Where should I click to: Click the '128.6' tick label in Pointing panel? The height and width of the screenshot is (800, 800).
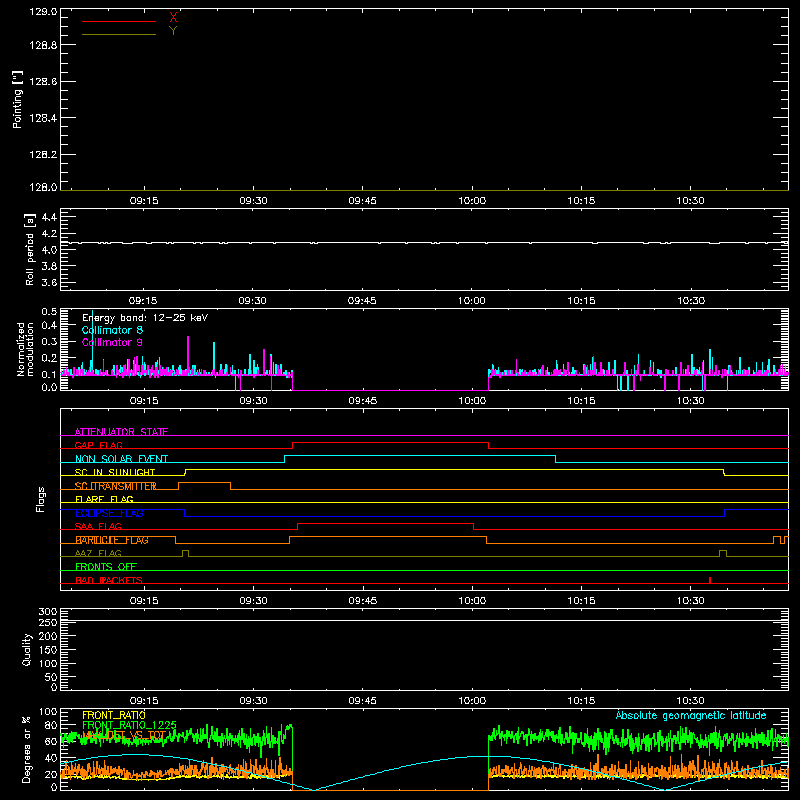(43, 82)
